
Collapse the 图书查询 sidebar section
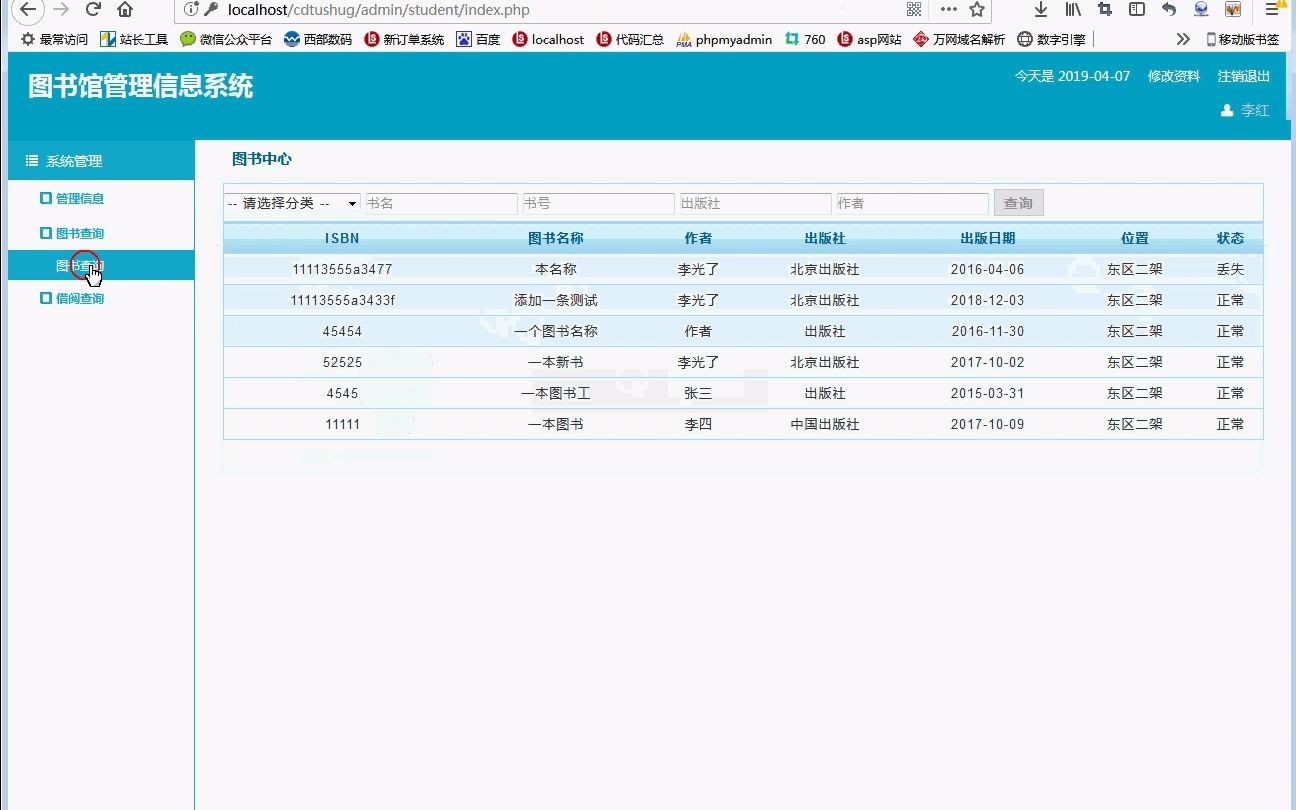point(79,233)
